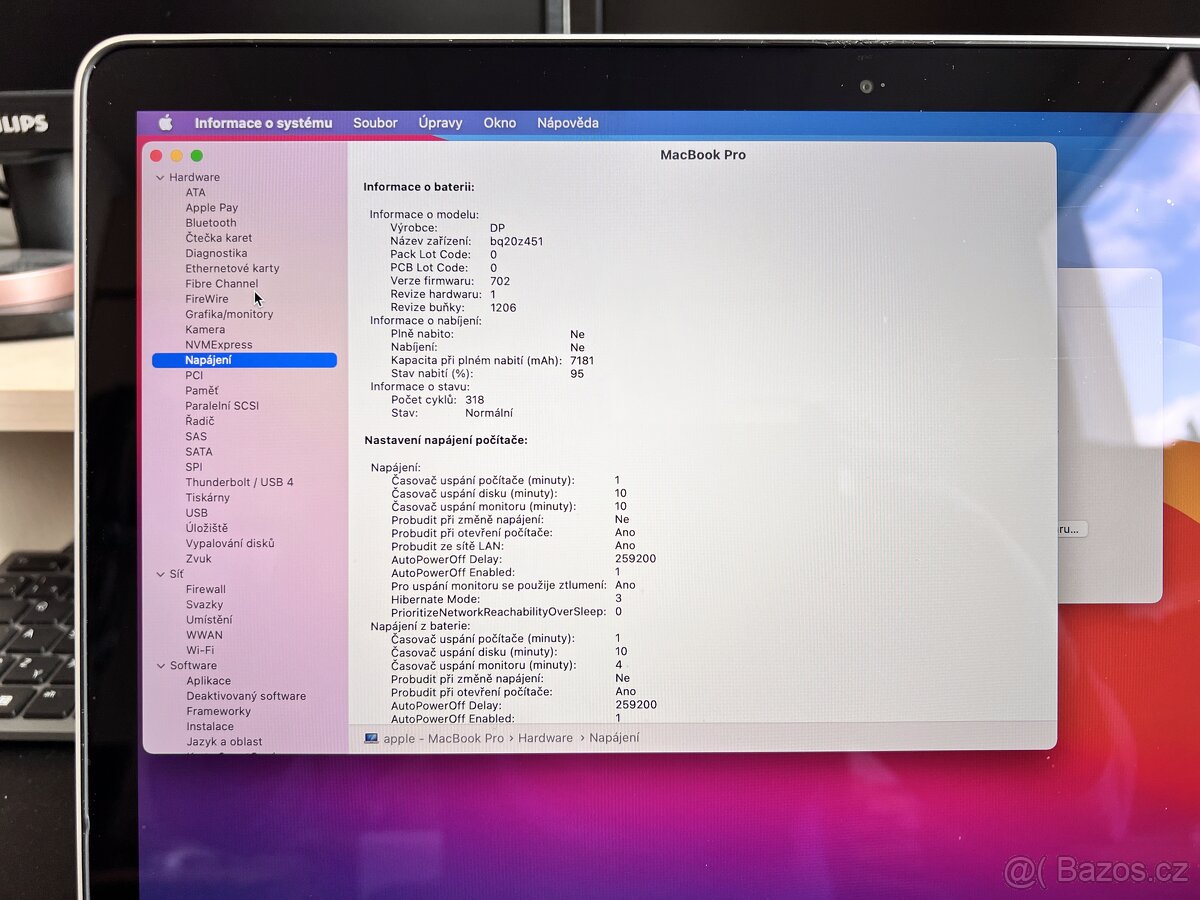Collapse the Hardware section
Screen dimensions: 1200x900
[x=159, y=177]
